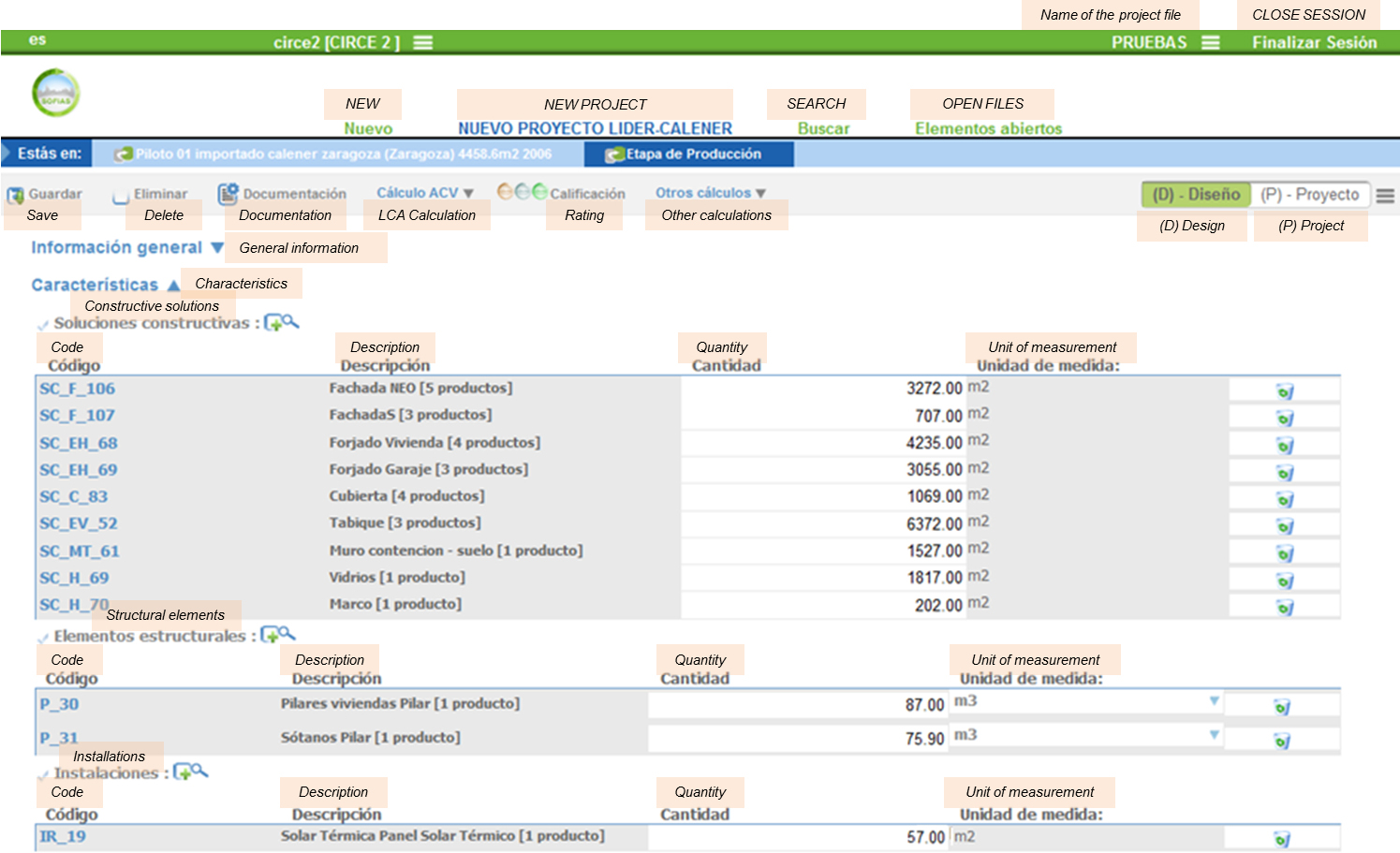Viewport: 1400px width, 853px height.
Task: Add an installation via Instalaciones search icon
Action: tap(191, 772)
